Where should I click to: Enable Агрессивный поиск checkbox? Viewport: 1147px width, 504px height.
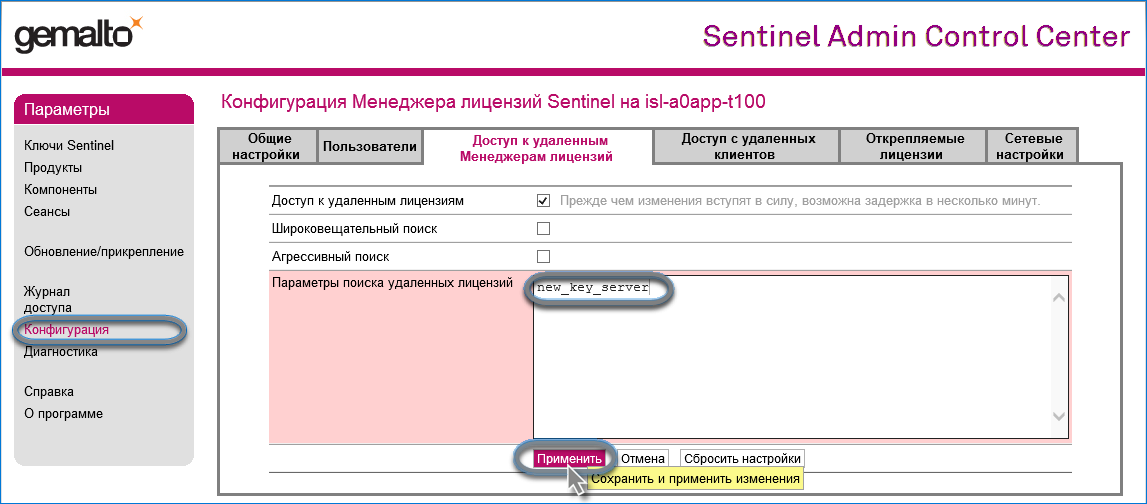tap(544, 256)
